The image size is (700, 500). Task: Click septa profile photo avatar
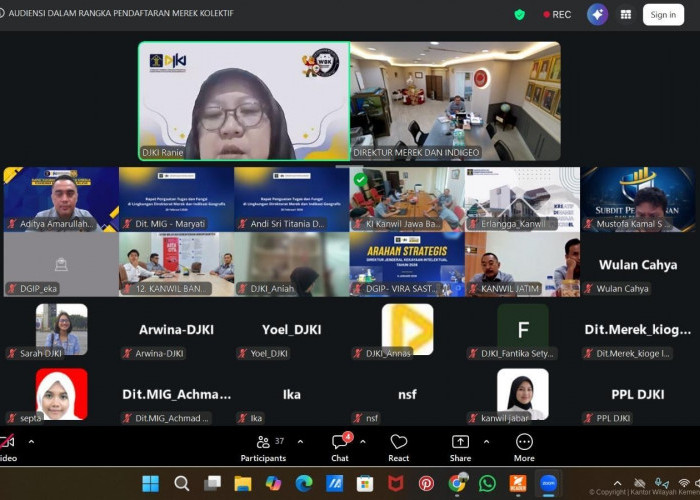click(62, 394)
